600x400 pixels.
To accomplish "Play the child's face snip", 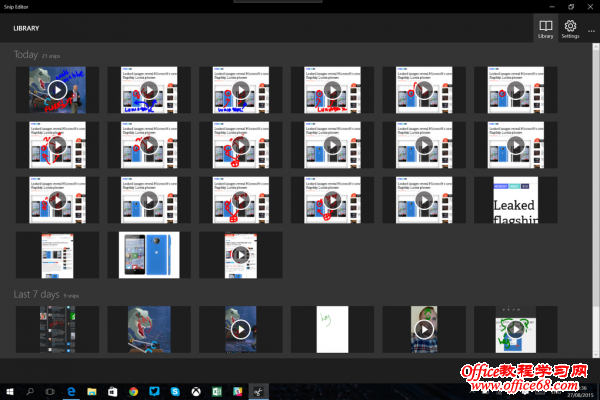I will point(424,329).
